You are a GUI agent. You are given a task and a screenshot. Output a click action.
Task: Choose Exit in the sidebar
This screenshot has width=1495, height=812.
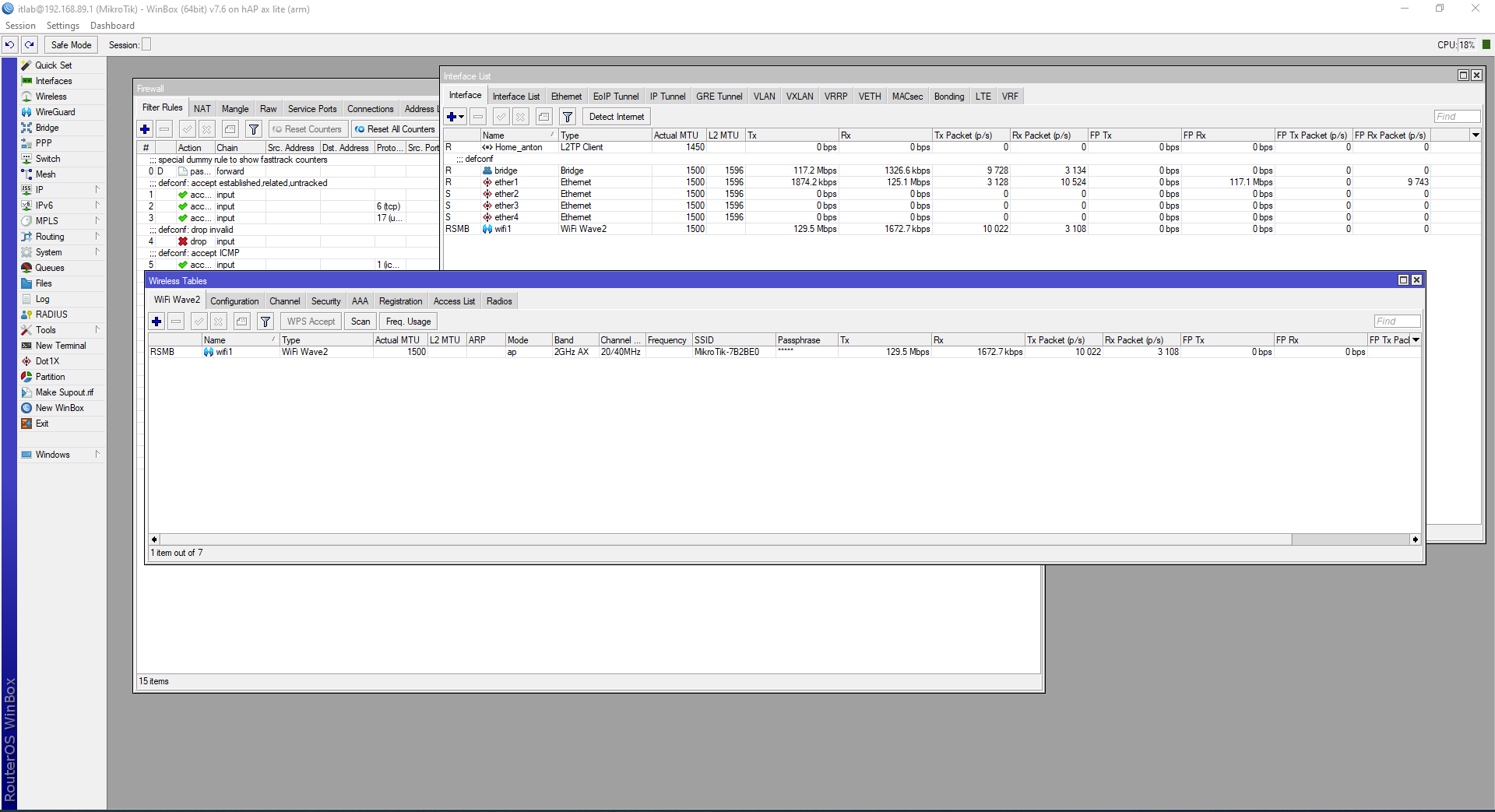pyautogui.click(x=42, y=424)
